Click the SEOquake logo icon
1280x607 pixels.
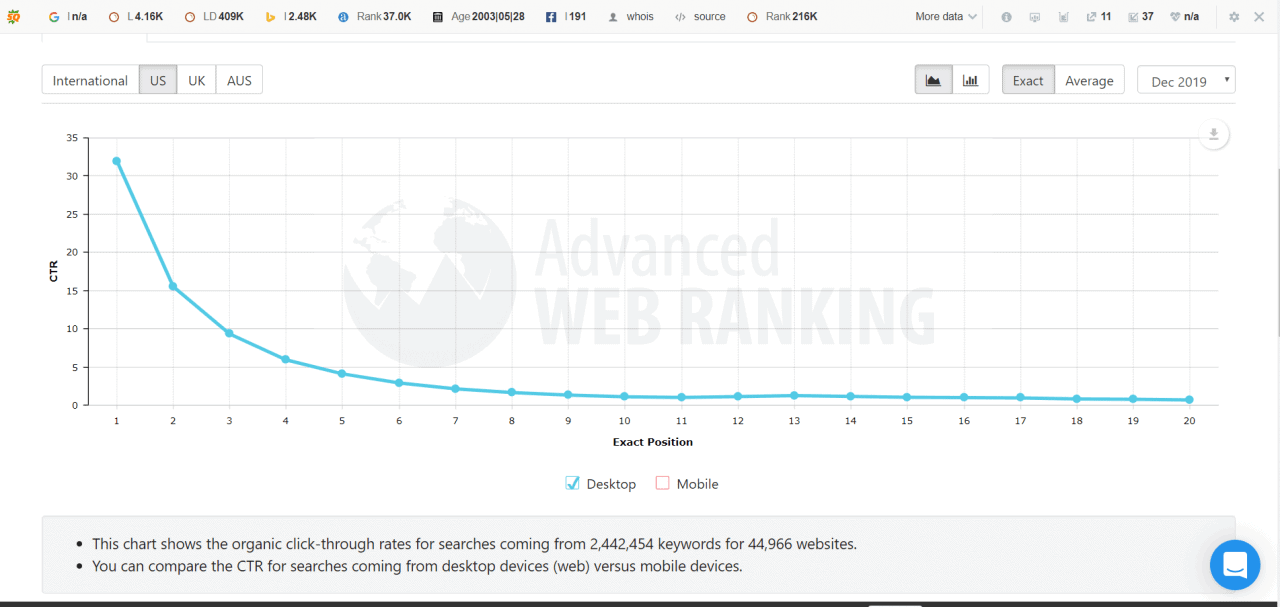14,16
